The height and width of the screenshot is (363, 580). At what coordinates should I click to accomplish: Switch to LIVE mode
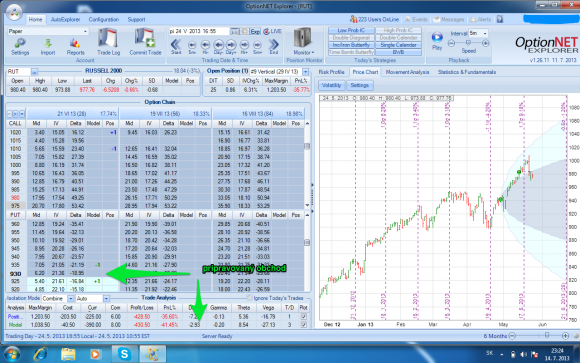point(272,31)
